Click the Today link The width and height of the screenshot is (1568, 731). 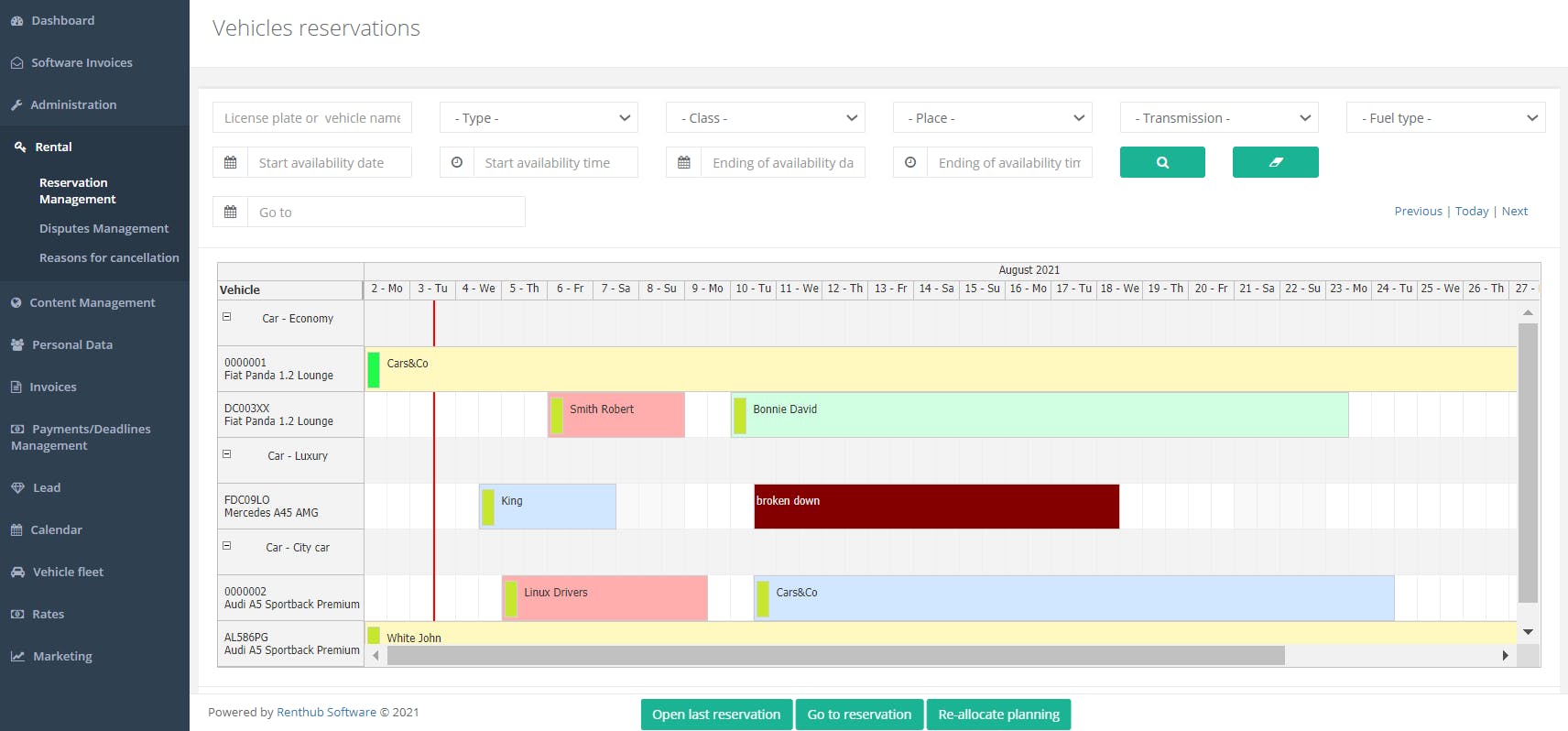(x=1472, y=211)
